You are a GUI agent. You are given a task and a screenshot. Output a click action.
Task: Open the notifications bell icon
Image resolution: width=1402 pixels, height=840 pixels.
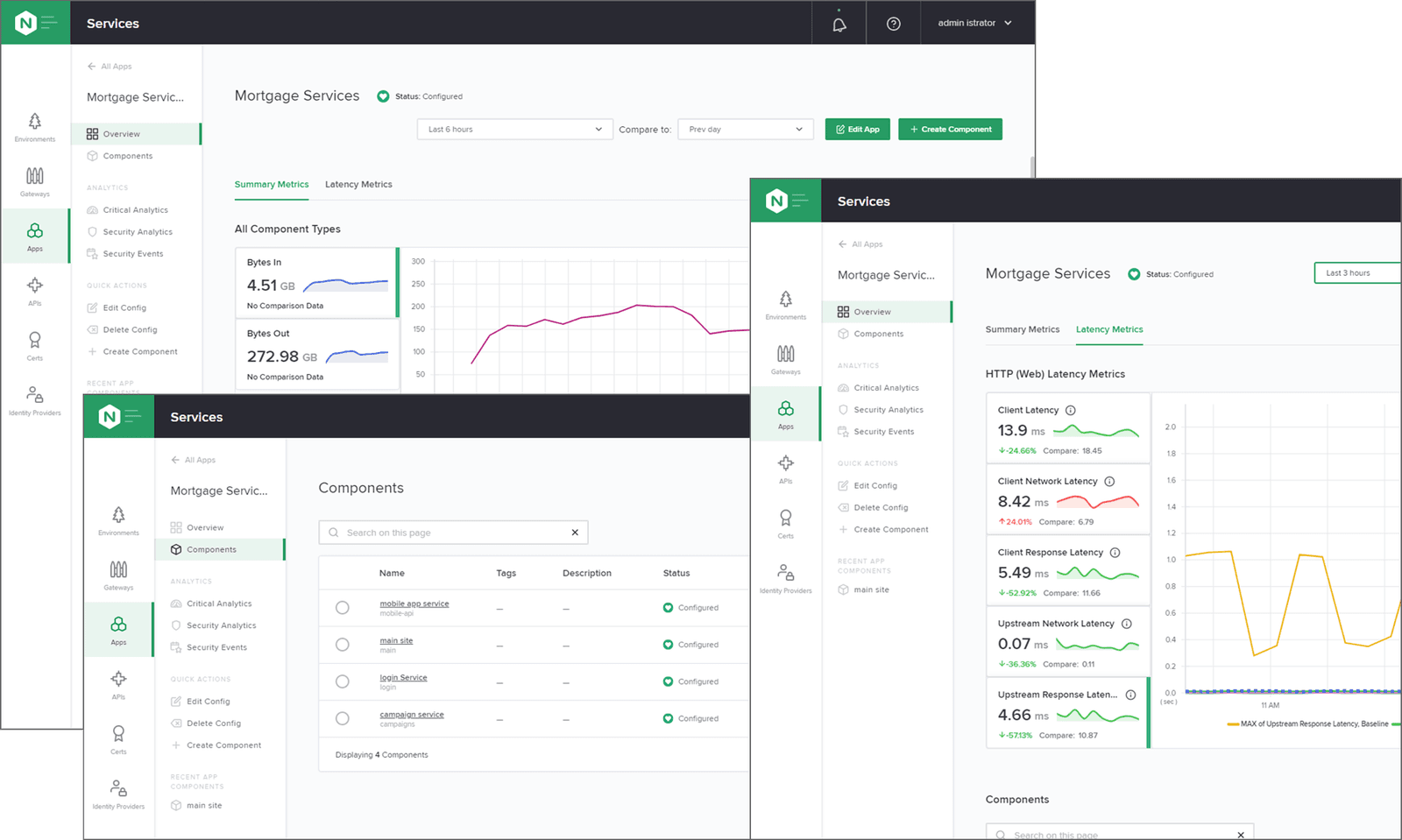[839, 24]
